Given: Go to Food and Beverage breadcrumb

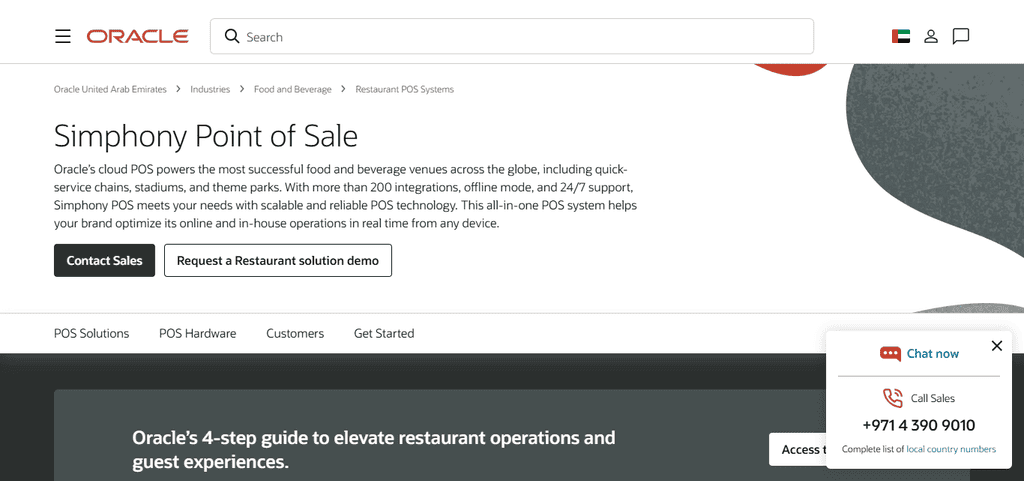Looking at the screenshot, I should point(293,89).
